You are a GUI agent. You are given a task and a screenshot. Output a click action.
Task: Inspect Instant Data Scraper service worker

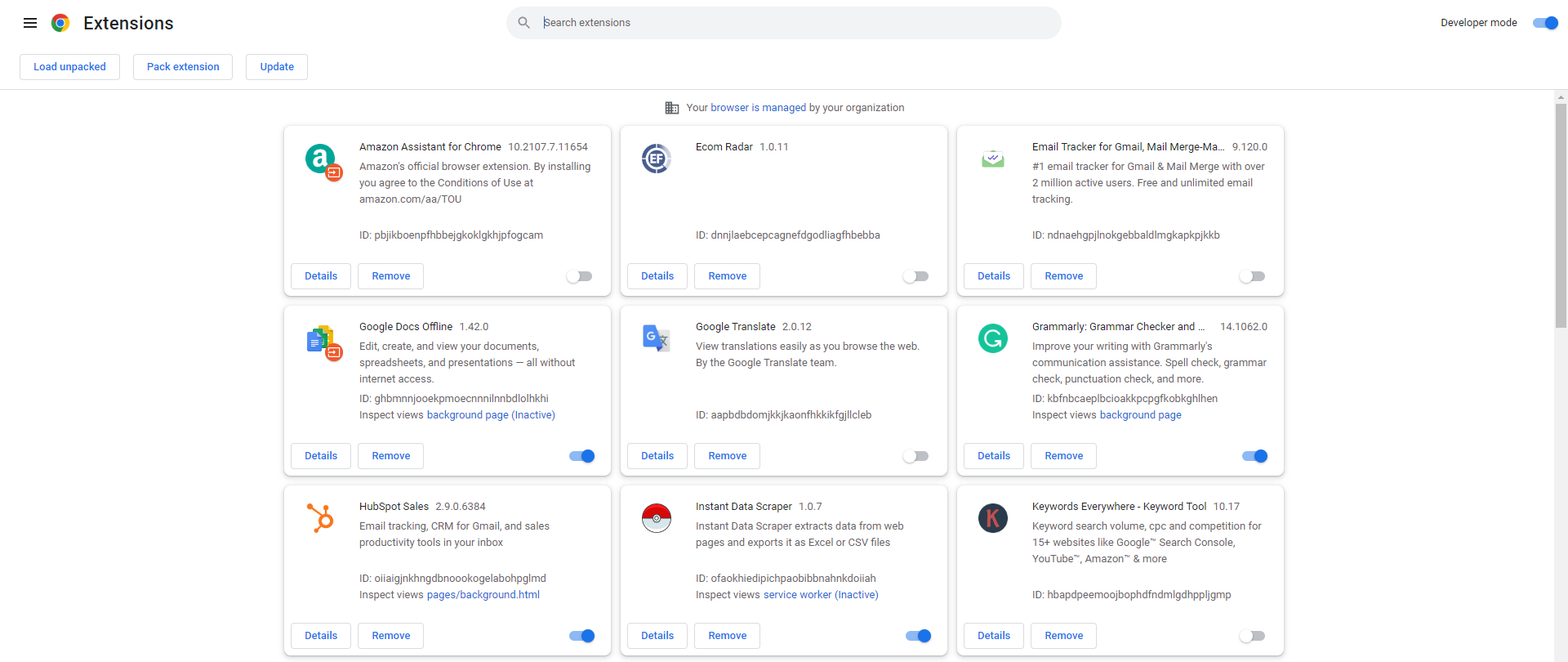(x=821, y=595)
